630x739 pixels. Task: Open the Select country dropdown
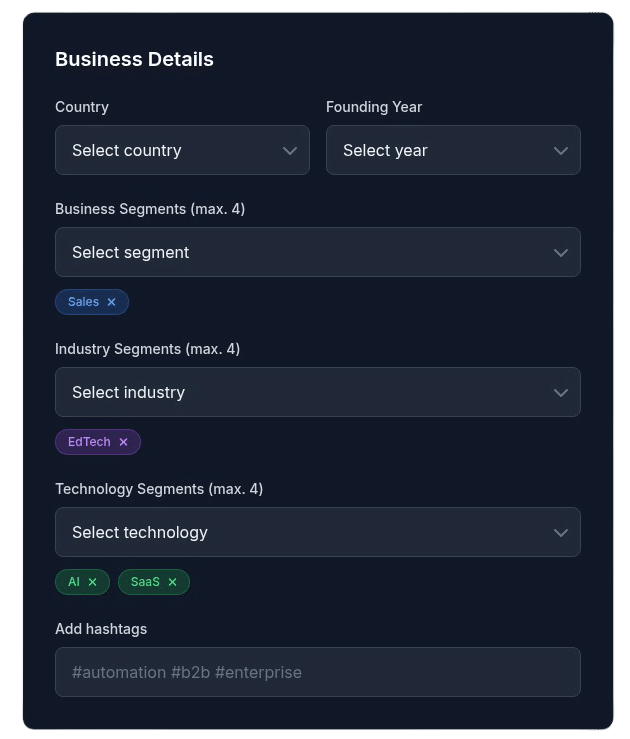170,151
